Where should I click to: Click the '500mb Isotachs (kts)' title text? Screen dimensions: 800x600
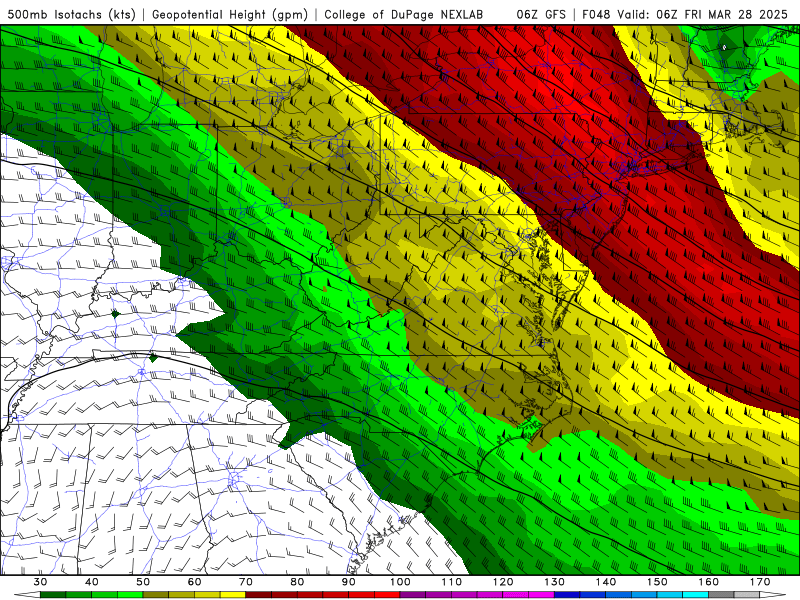point(71,14)
